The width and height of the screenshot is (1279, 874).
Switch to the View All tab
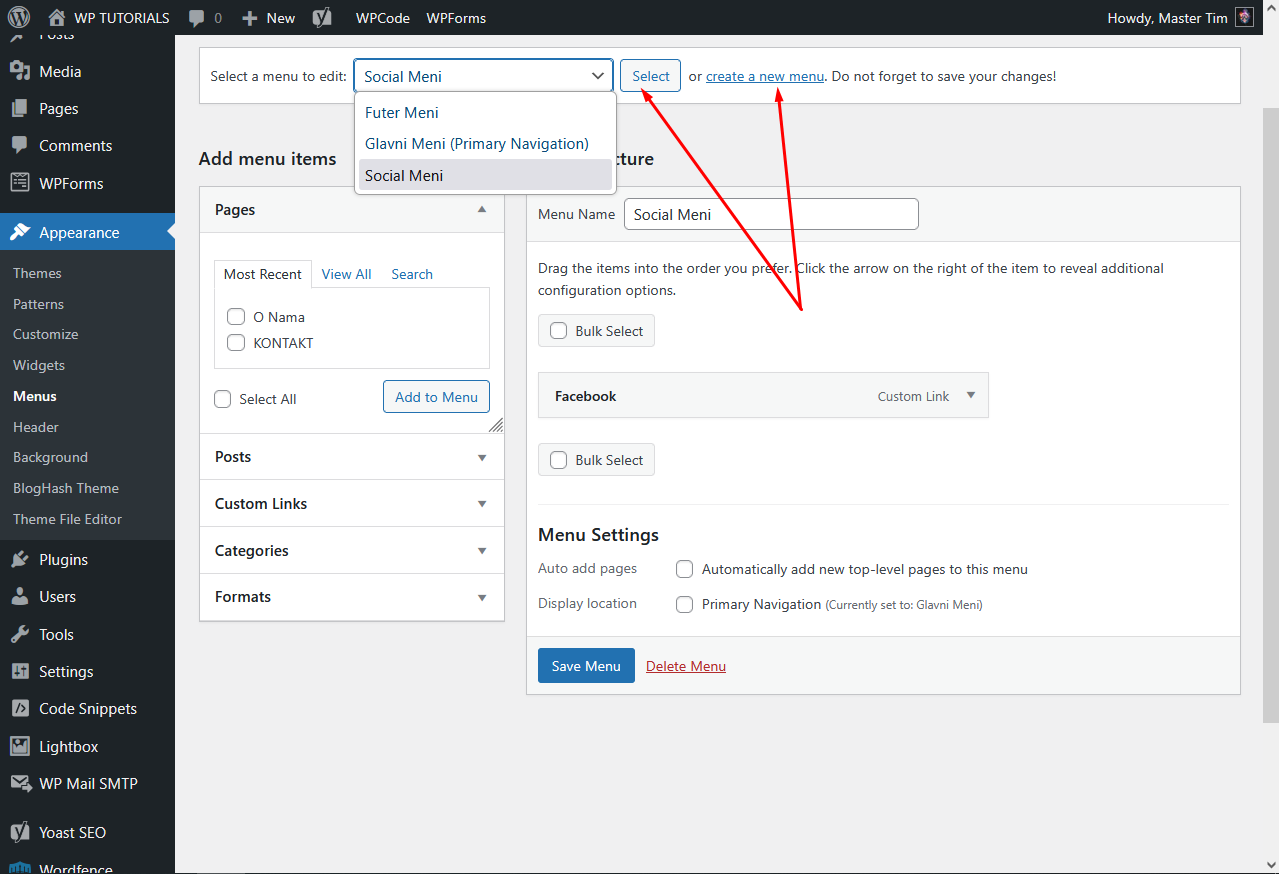pyautogui.click(x=346, y=274)
